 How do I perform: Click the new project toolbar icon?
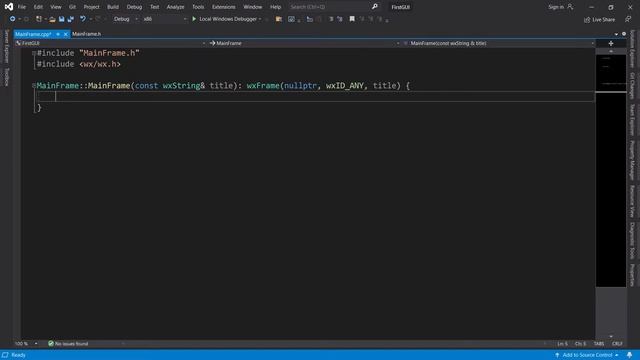pyautogui.click(x=38, y=19)
